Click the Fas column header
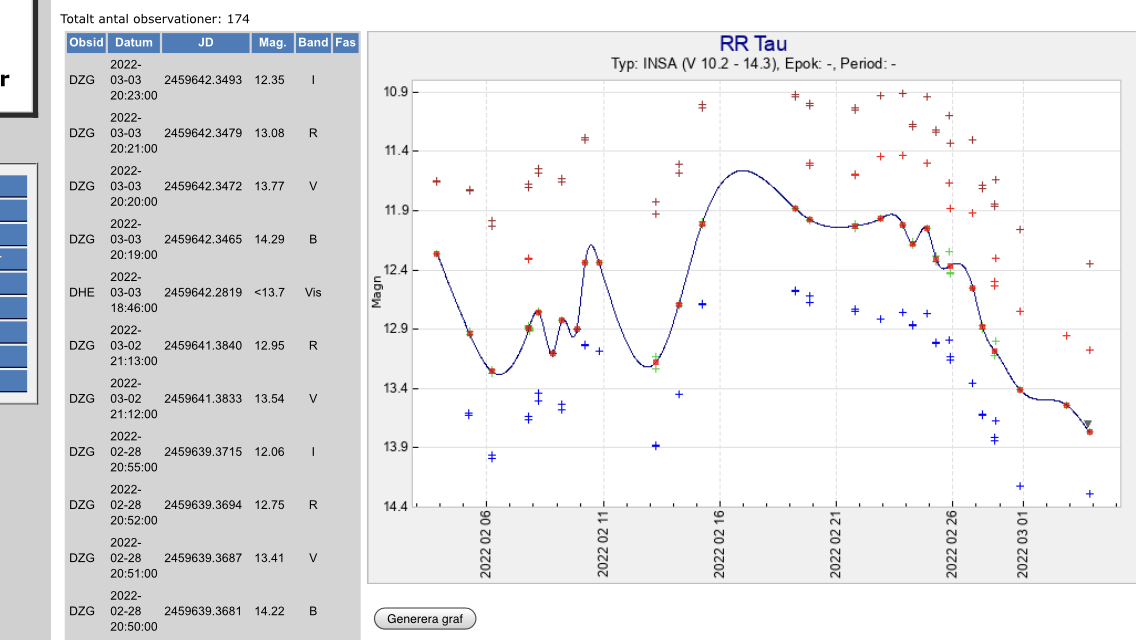The width and height of the screenshot is (1136, 640). click(x=345, y=43)
